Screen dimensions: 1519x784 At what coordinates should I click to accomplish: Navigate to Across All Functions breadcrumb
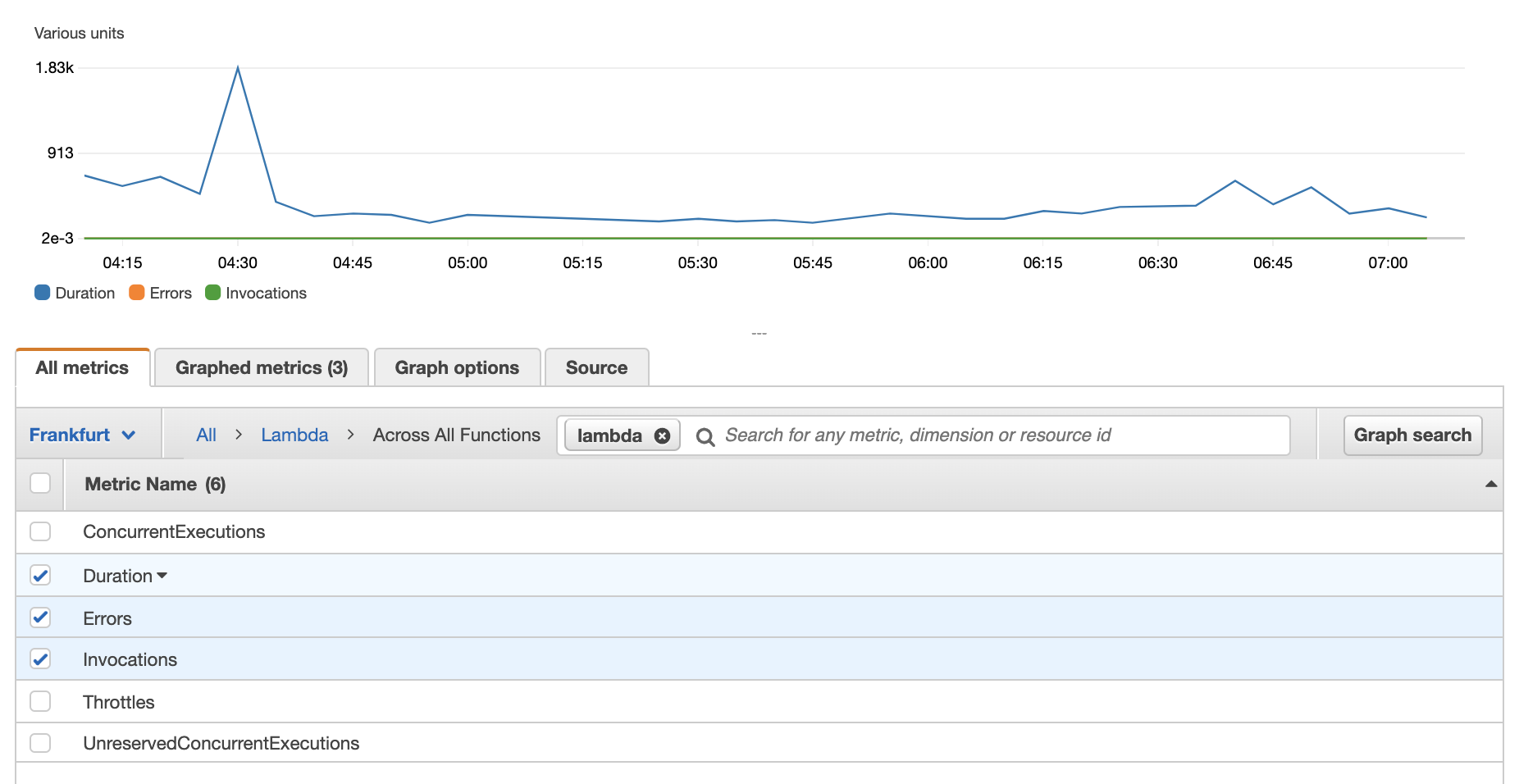456,435
